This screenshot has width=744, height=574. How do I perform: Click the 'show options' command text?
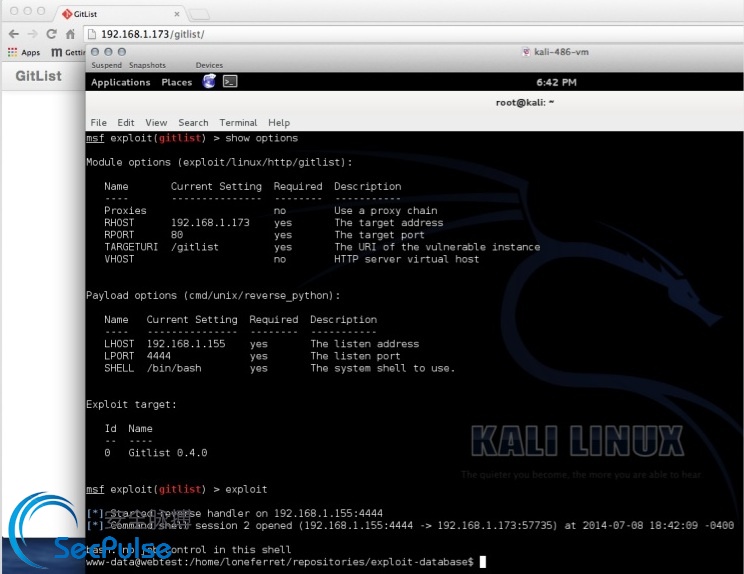(261, 138)
